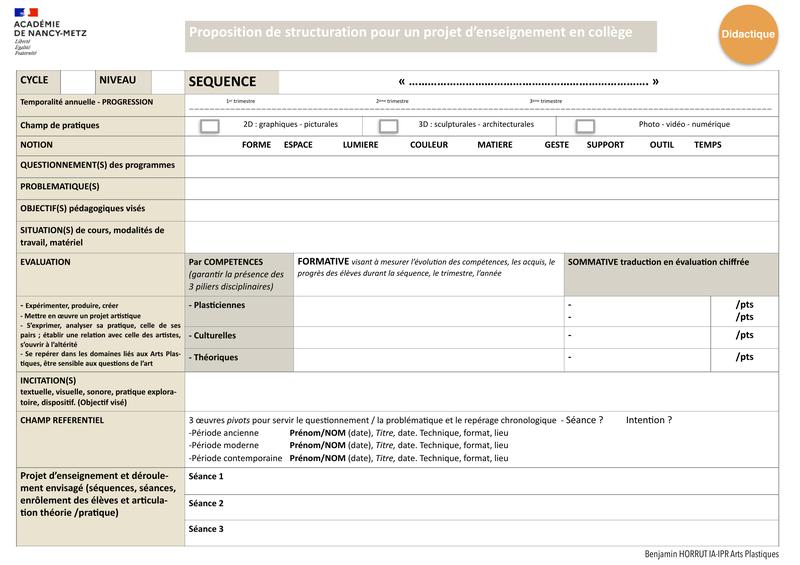Image resolution: width=800 pixels, height=565 pixels.
Task: Click the Plasticiennes formative evaluation cell
Action: pos(428,311)
